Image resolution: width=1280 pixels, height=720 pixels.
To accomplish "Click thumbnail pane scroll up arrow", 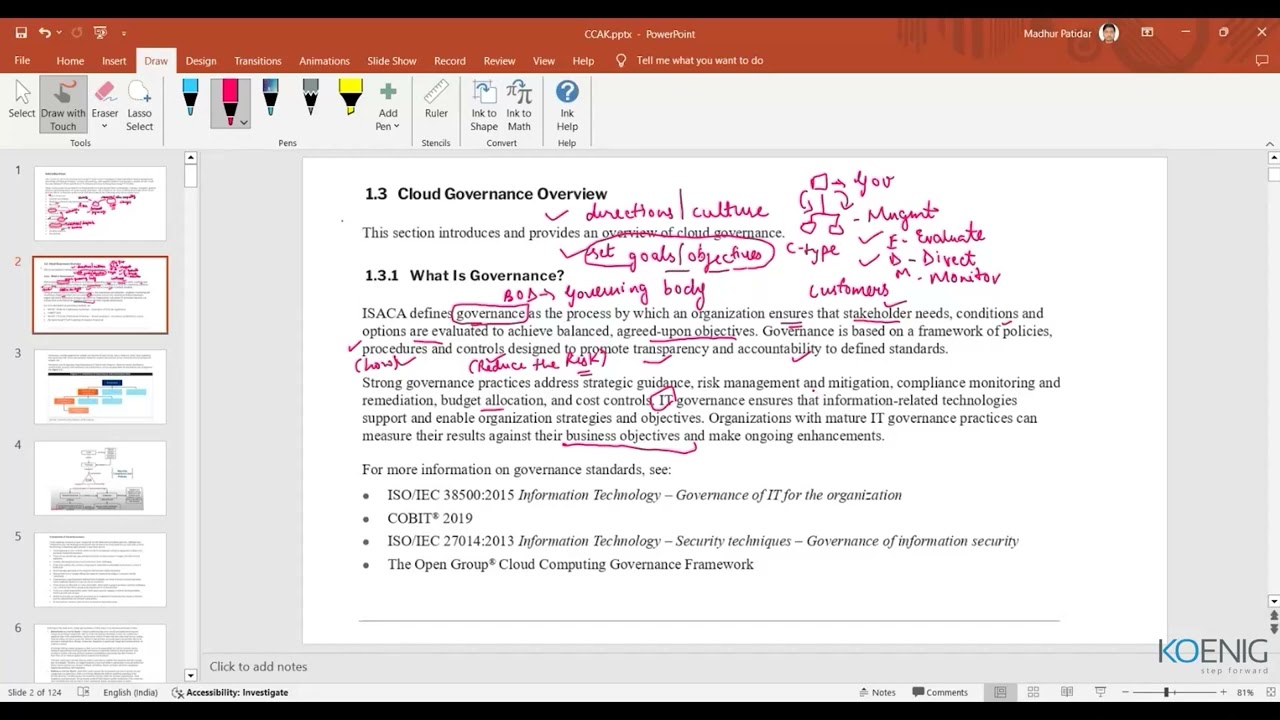I will click(x=190, y=157).
